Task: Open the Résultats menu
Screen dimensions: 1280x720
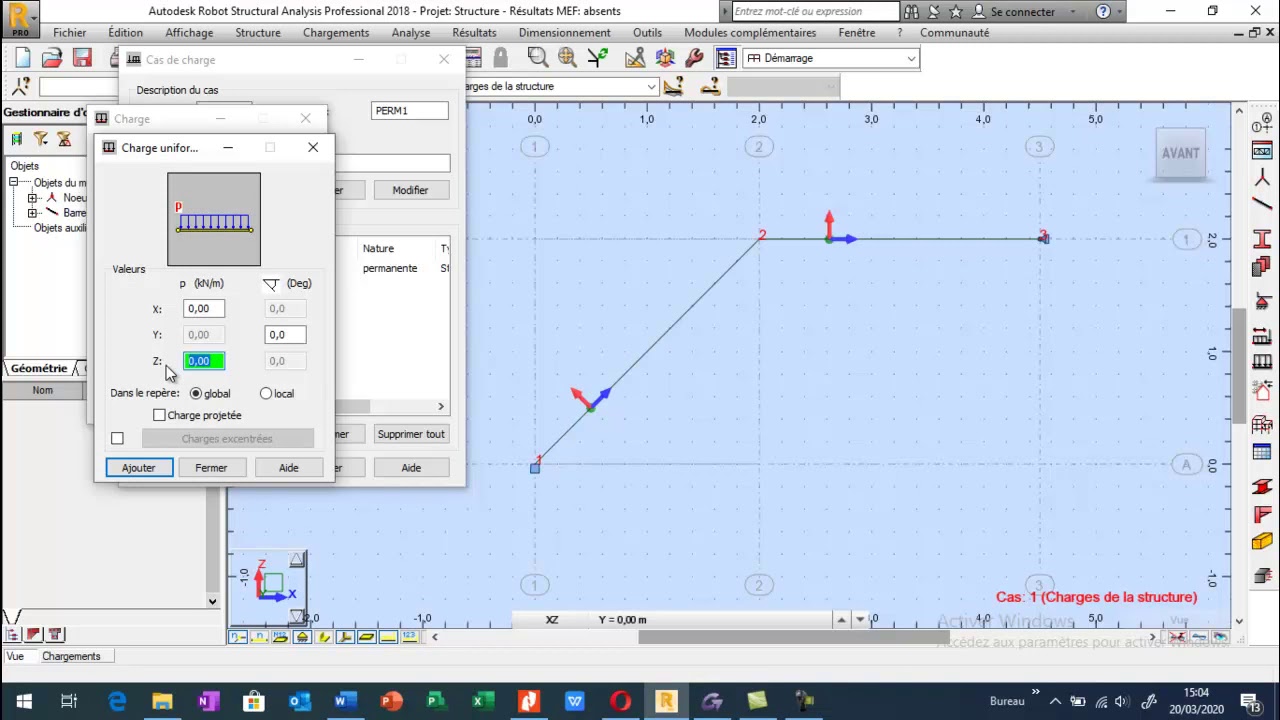Action: (x=474, y=32)
